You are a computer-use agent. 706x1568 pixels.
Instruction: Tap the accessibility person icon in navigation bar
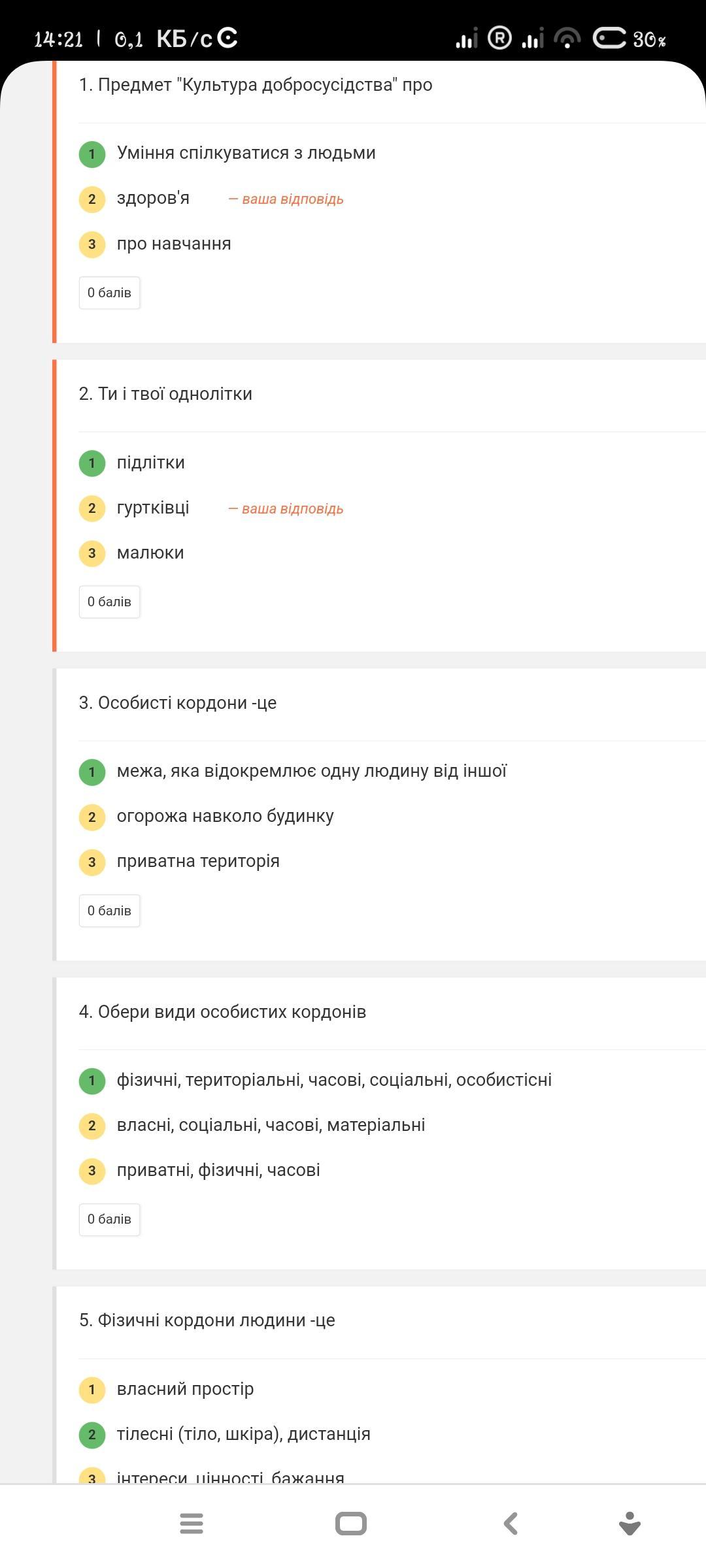point(630,1524)
